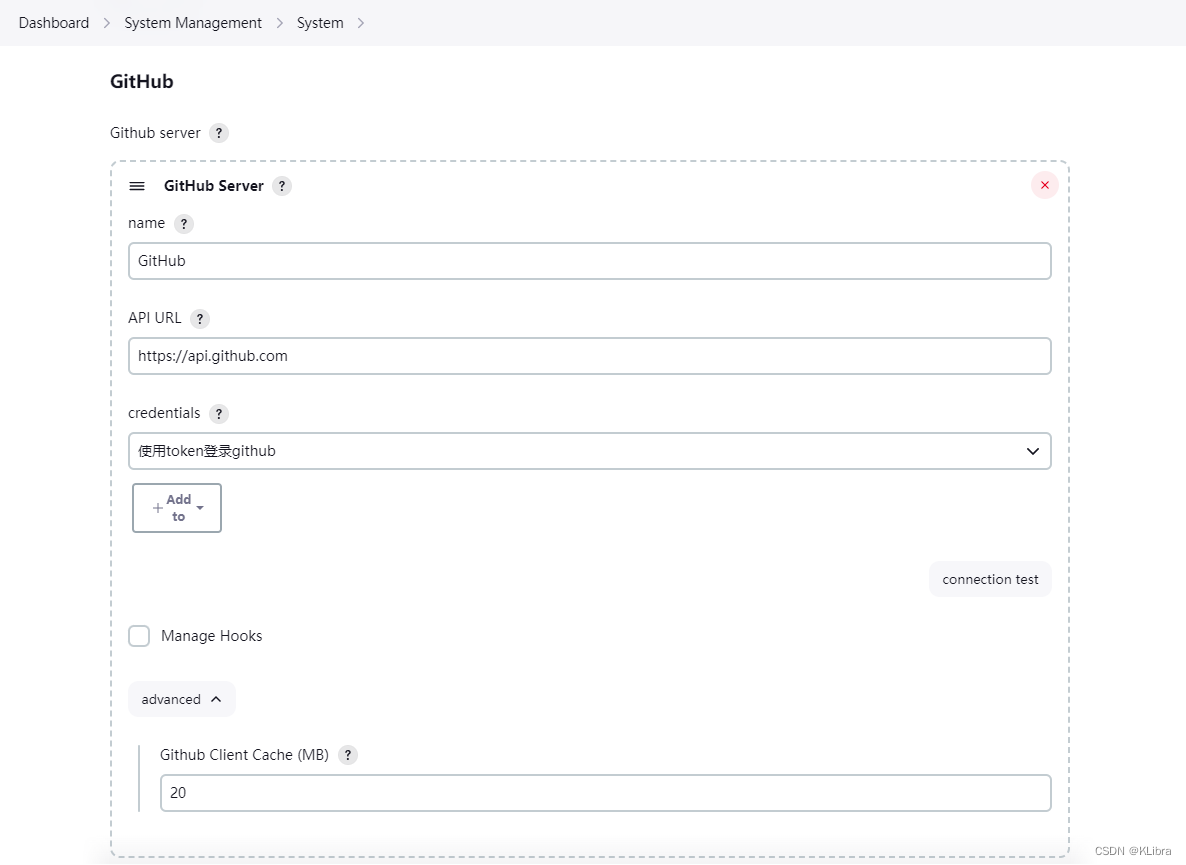The image size is (1186, 865).
Task: Collapse the advanced section
Action: (x=182, y=699)
